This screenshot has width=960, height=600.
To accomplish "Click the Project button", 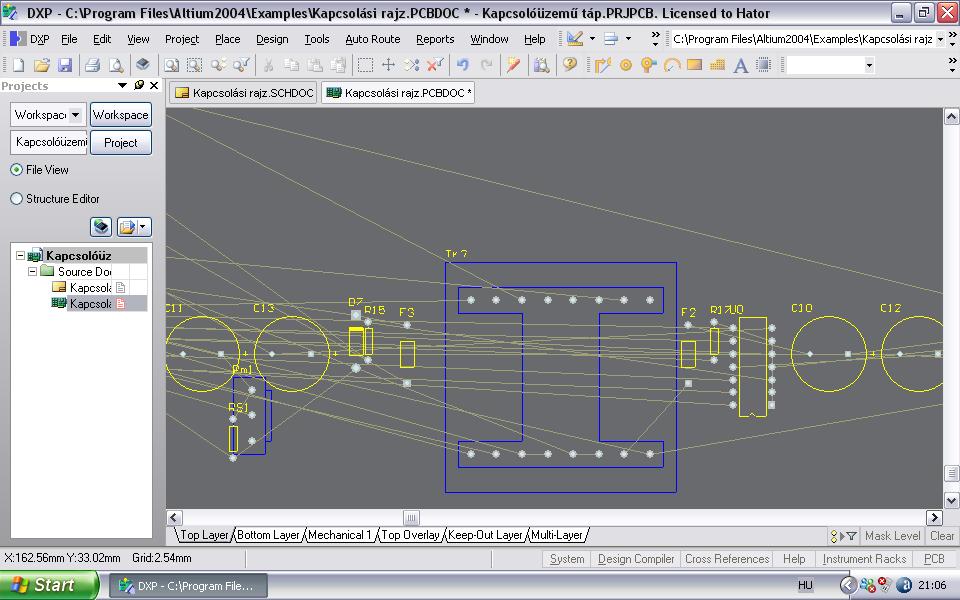I will [x=121, y=143].
